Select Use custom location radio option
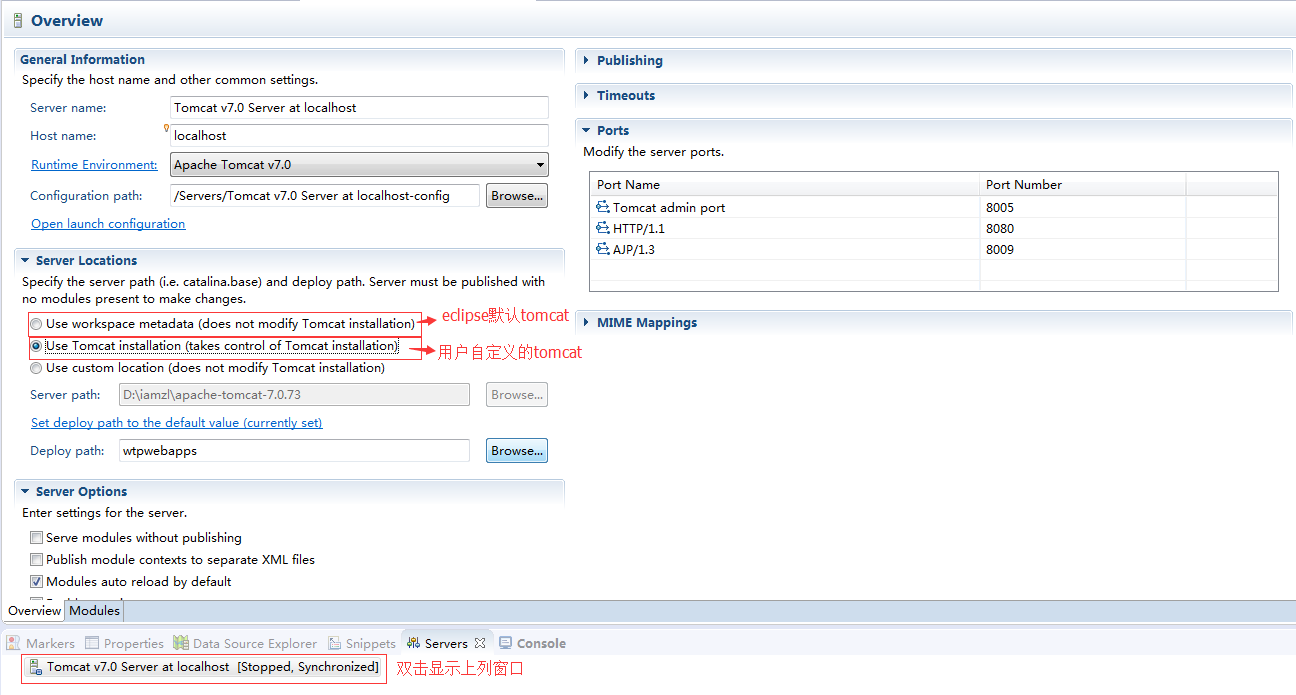 coord(37,368)
